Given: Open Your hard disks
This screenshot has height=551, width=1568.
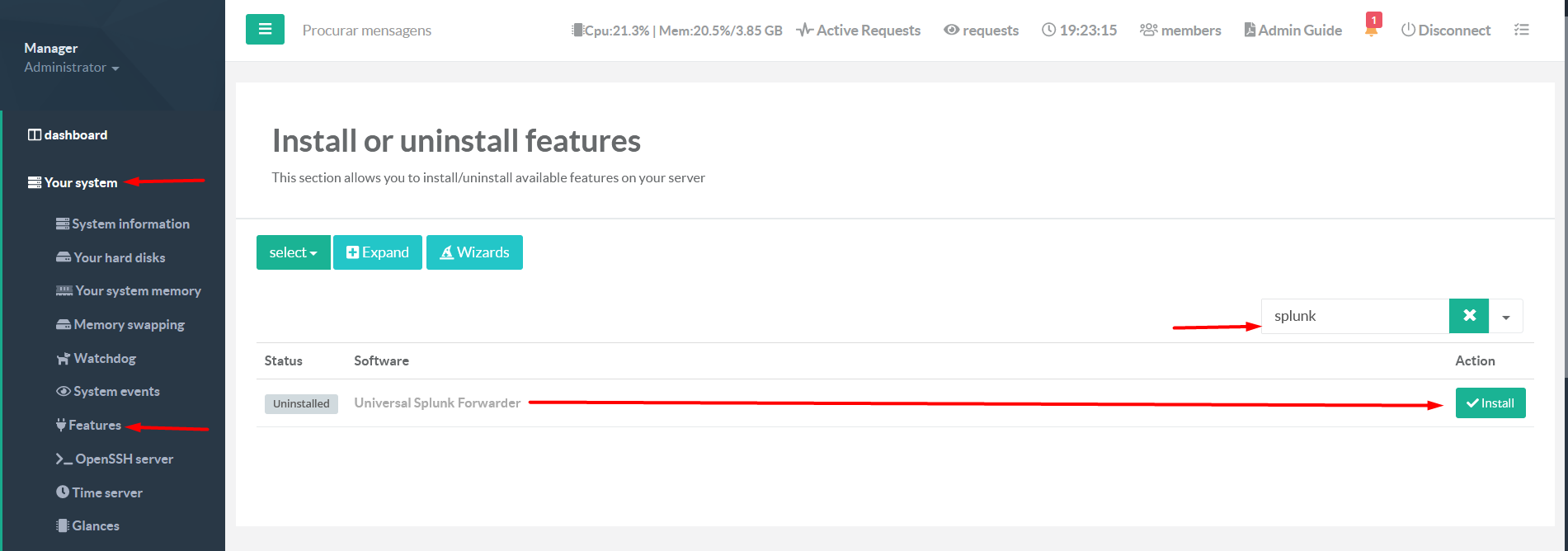Looking at the screenshot, I should coord(111,257).
